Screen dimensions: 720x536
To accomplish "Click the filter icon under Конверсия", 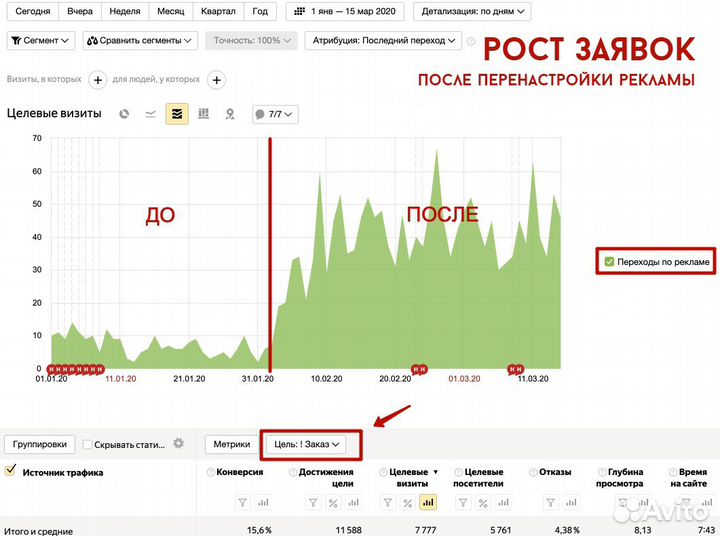I will 242,502.
